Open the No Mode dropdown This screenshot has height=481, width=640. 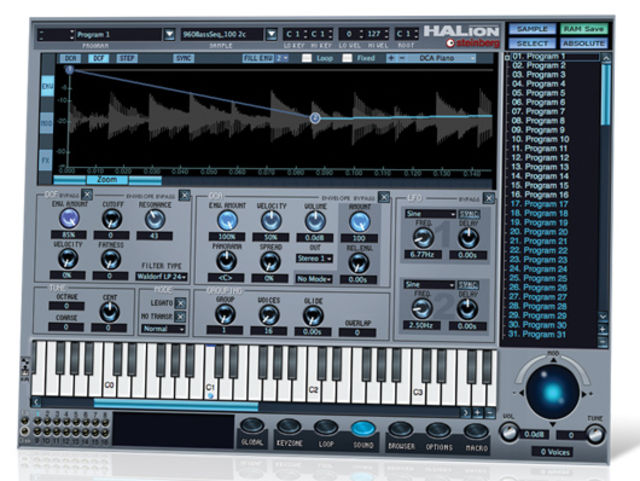[x=314, y=279]
